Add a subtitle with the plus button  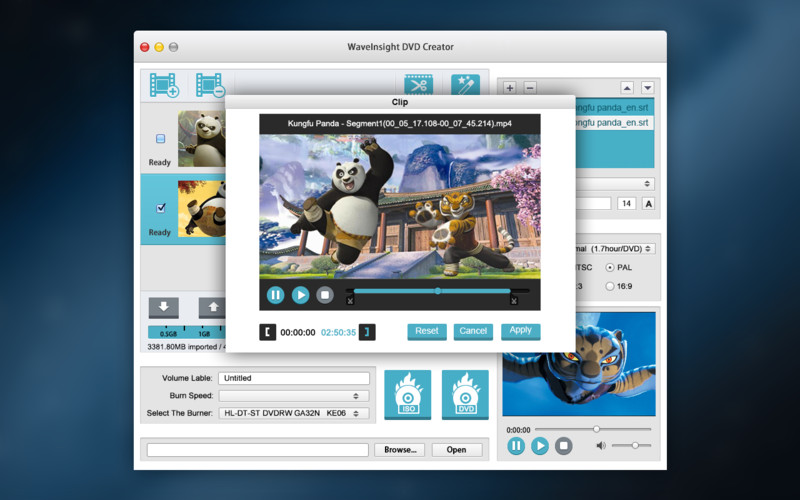(509, 88)
